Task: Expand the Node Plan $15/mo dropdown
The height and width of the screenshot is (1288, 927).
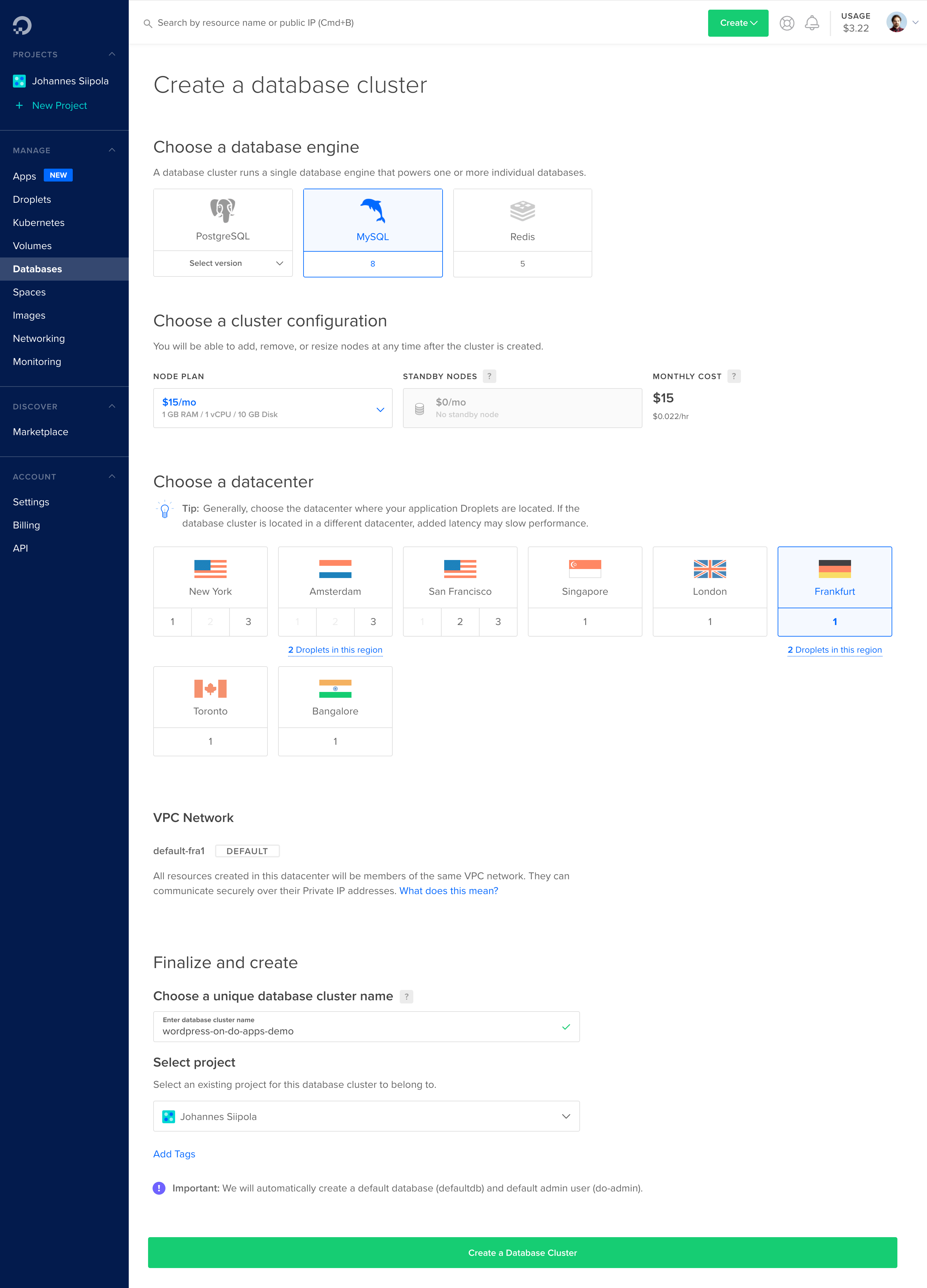Action: [x=273, y=408]
